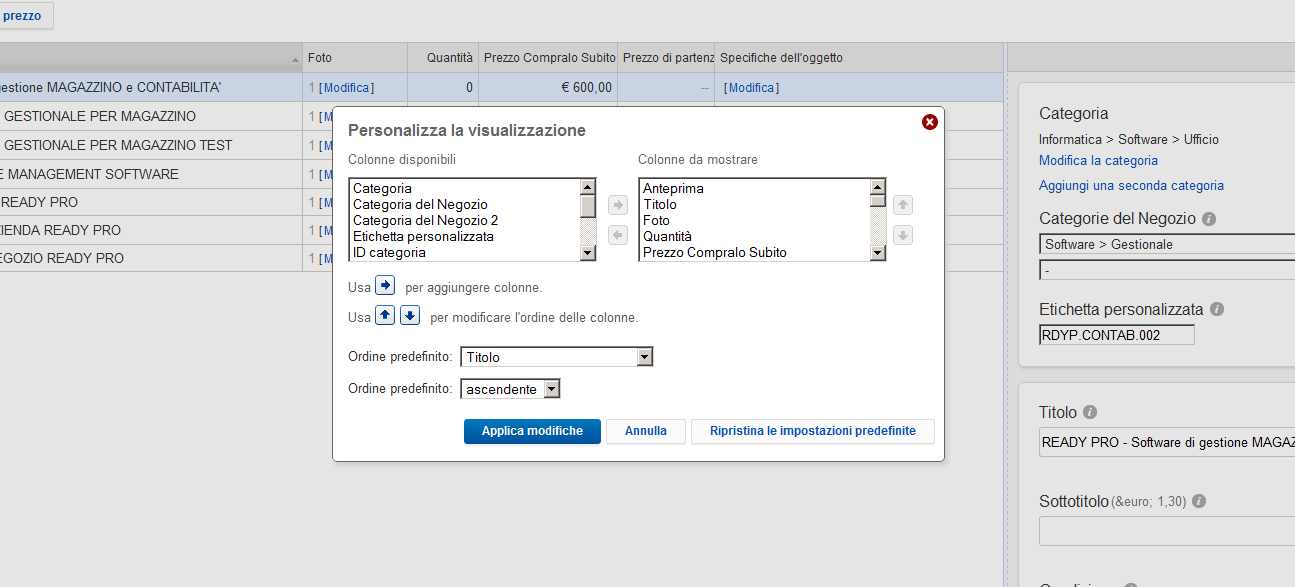The image size is (1295, 587).
Task: Click info icon beside Etichetta personalizzata
Action: pos(1217,310)
